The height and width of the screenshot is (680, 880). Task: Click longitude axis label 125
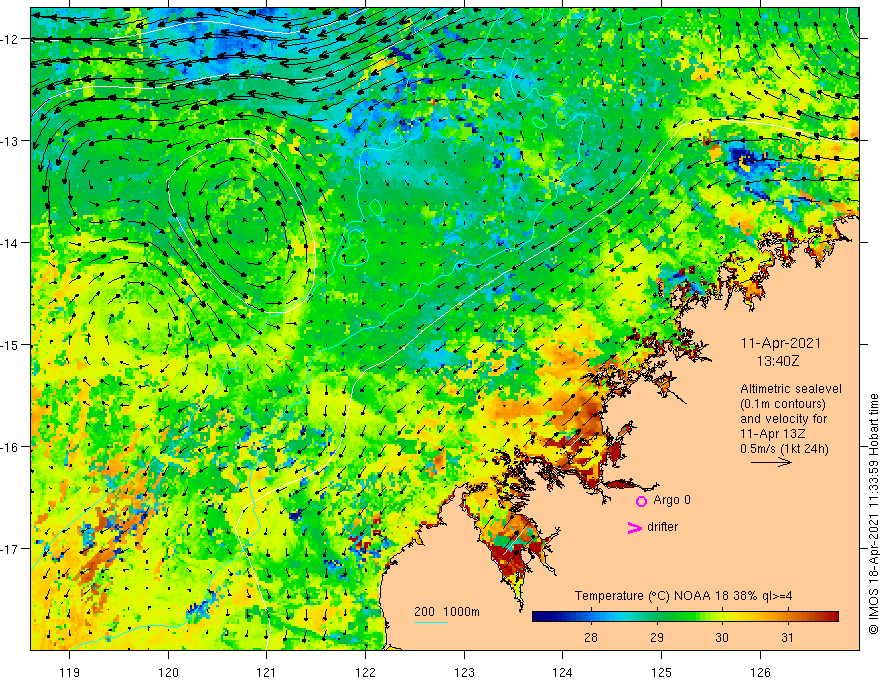pos(661,672)
